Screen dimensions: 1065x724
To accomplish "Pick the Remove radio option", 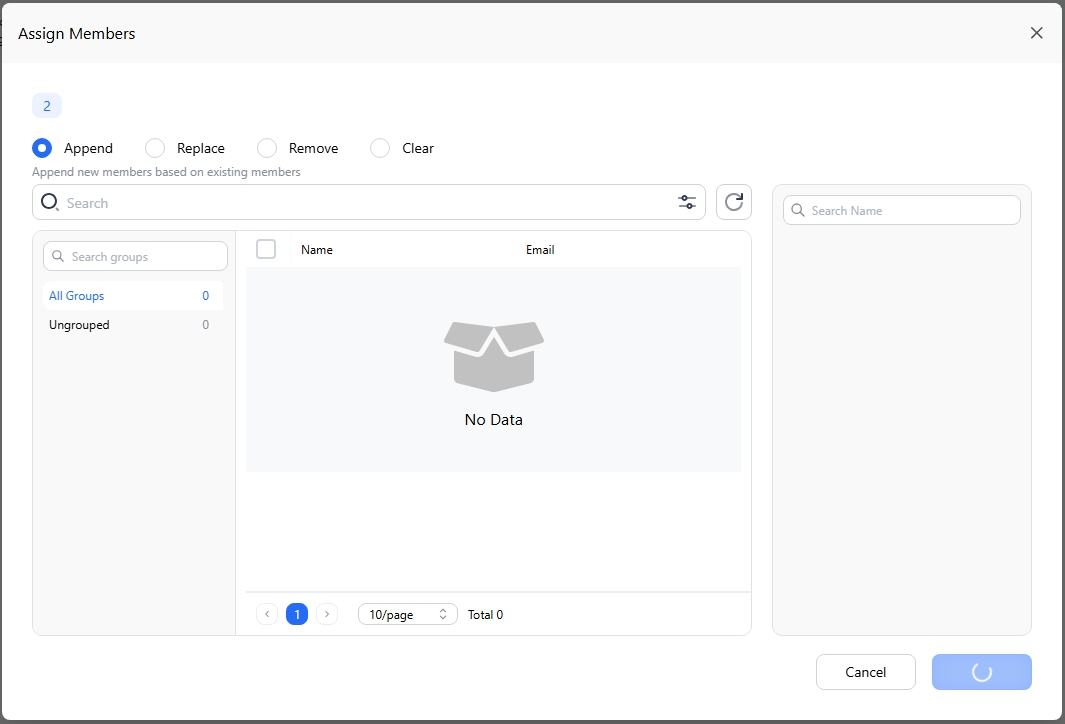I will pyautogui.click(x=267, y=148).
